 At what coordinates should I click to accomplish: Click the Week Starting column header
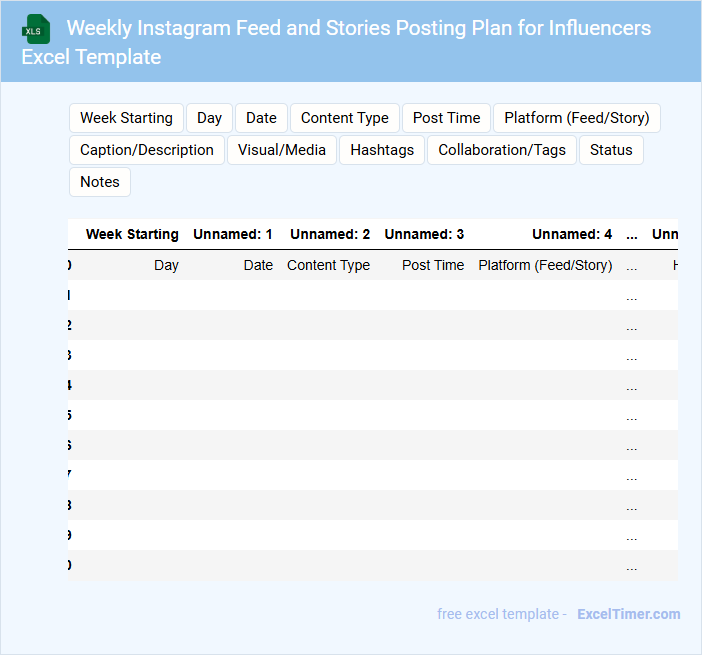(132, 235)
